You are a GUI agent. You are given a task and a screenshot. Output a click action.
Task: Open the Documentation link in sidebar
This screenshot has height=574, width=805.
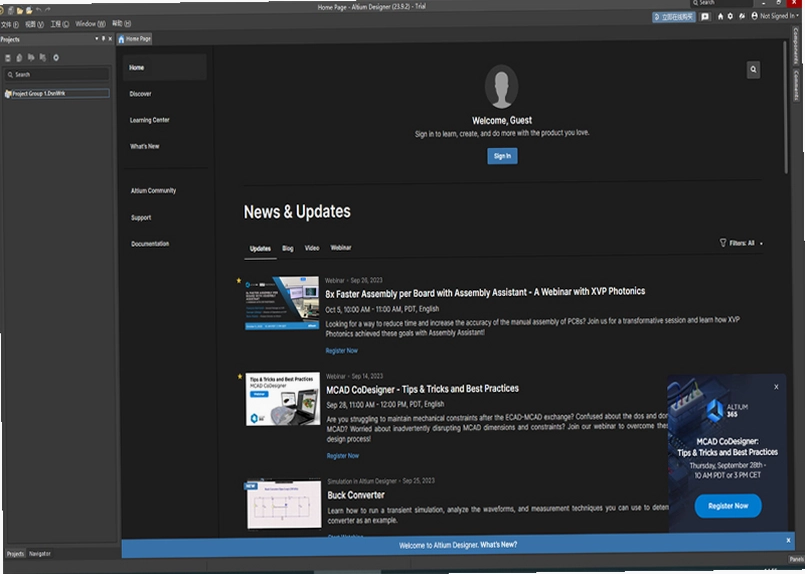[x=150, y=244]
